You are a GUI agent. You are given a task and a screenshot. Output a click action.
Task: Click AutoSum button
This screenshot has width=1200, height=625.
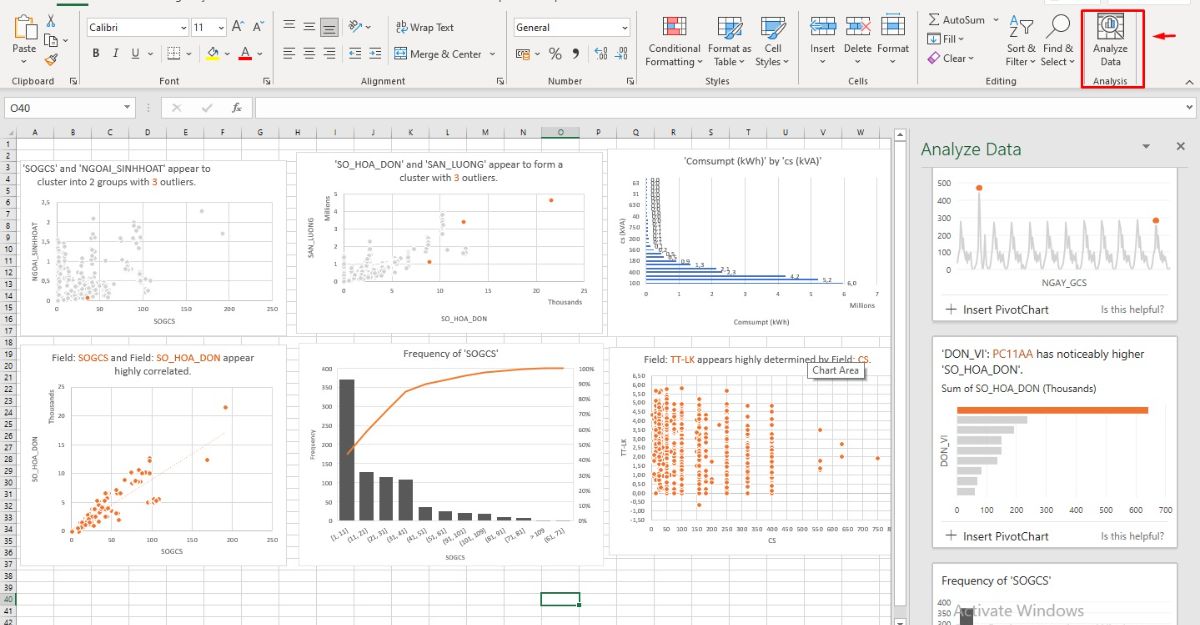[x=956, y=20]
